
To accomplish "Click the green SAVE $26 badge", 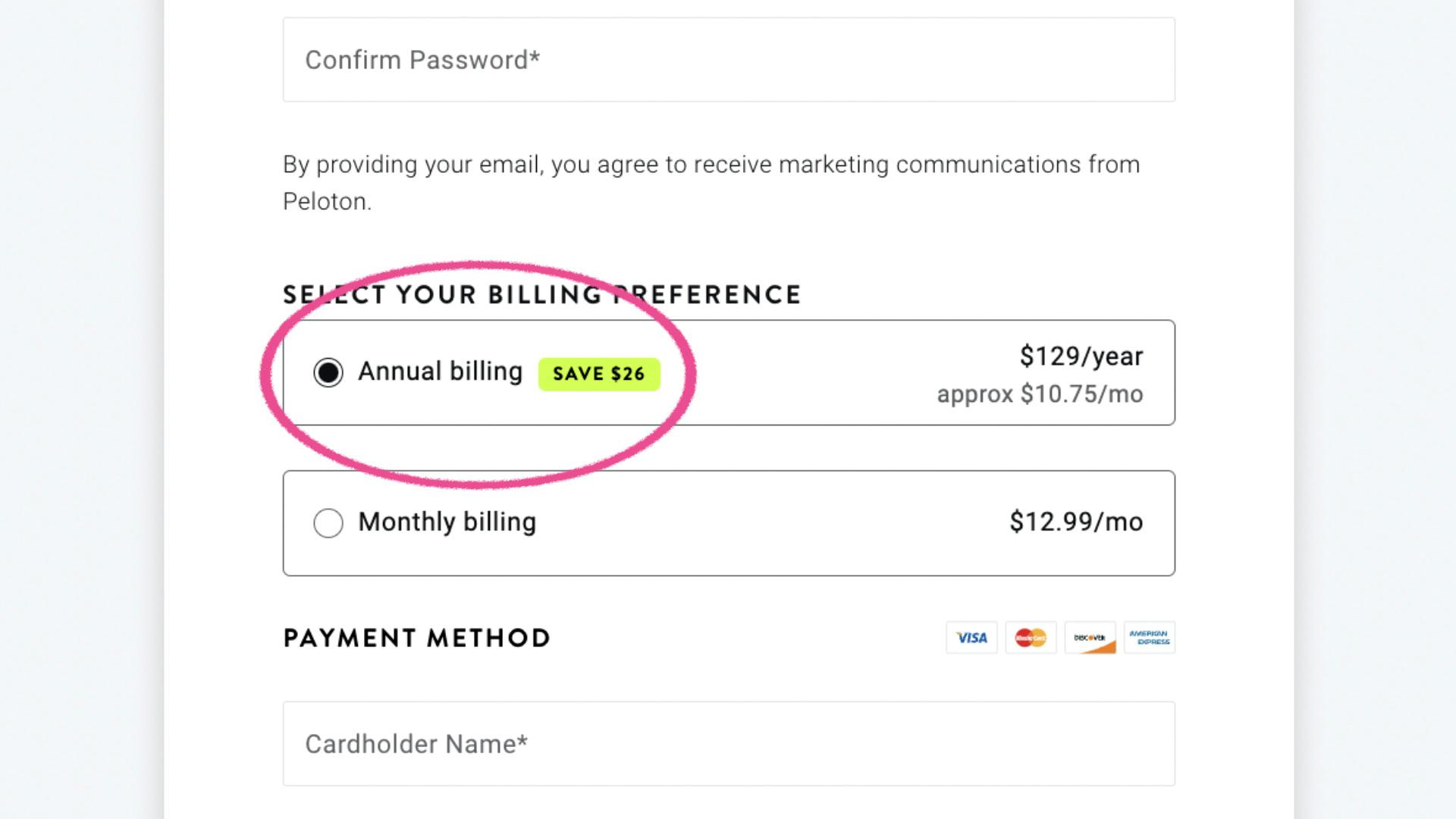I will pos(599,374).
